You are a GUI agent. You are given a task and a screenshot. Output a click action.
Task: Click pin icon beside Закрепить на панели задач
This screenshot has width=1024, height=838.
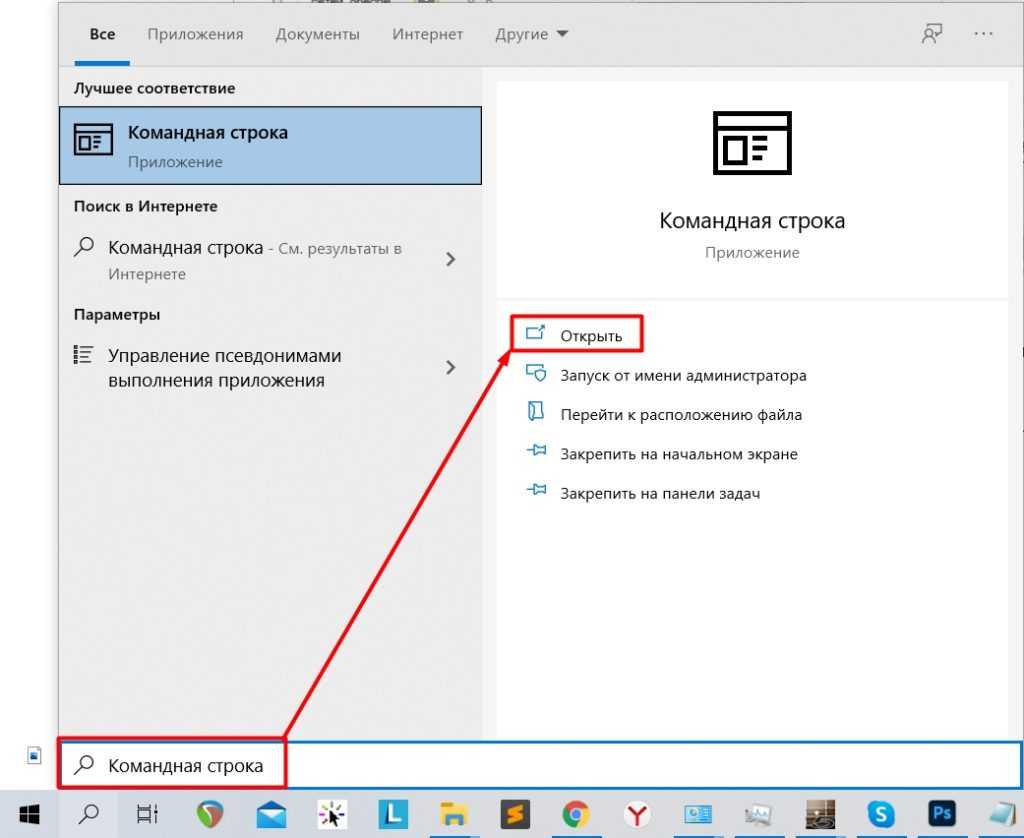pos(536,489)
